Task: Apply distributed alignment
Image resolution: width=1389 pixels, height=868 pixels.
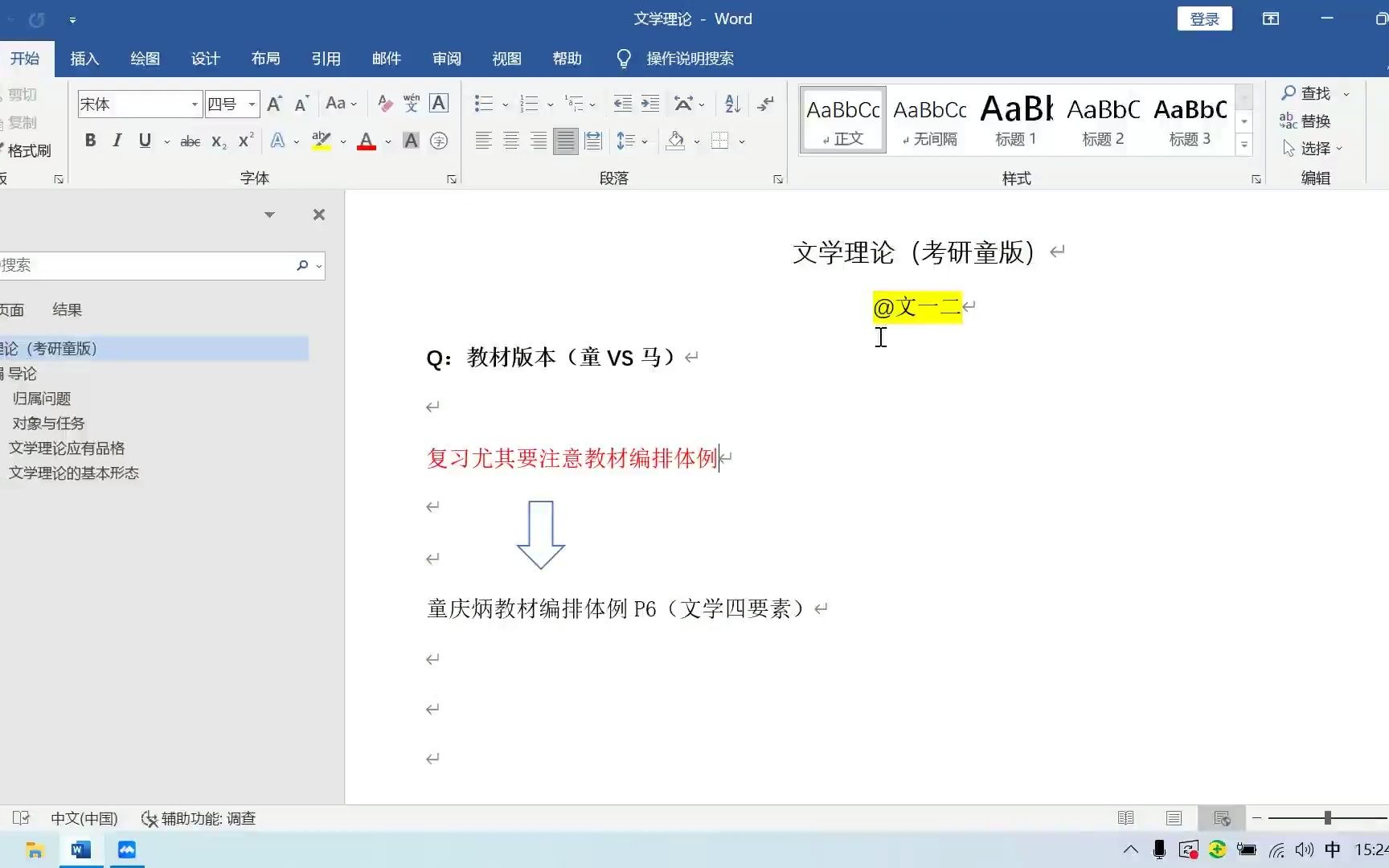Action: tap(593, 141)
